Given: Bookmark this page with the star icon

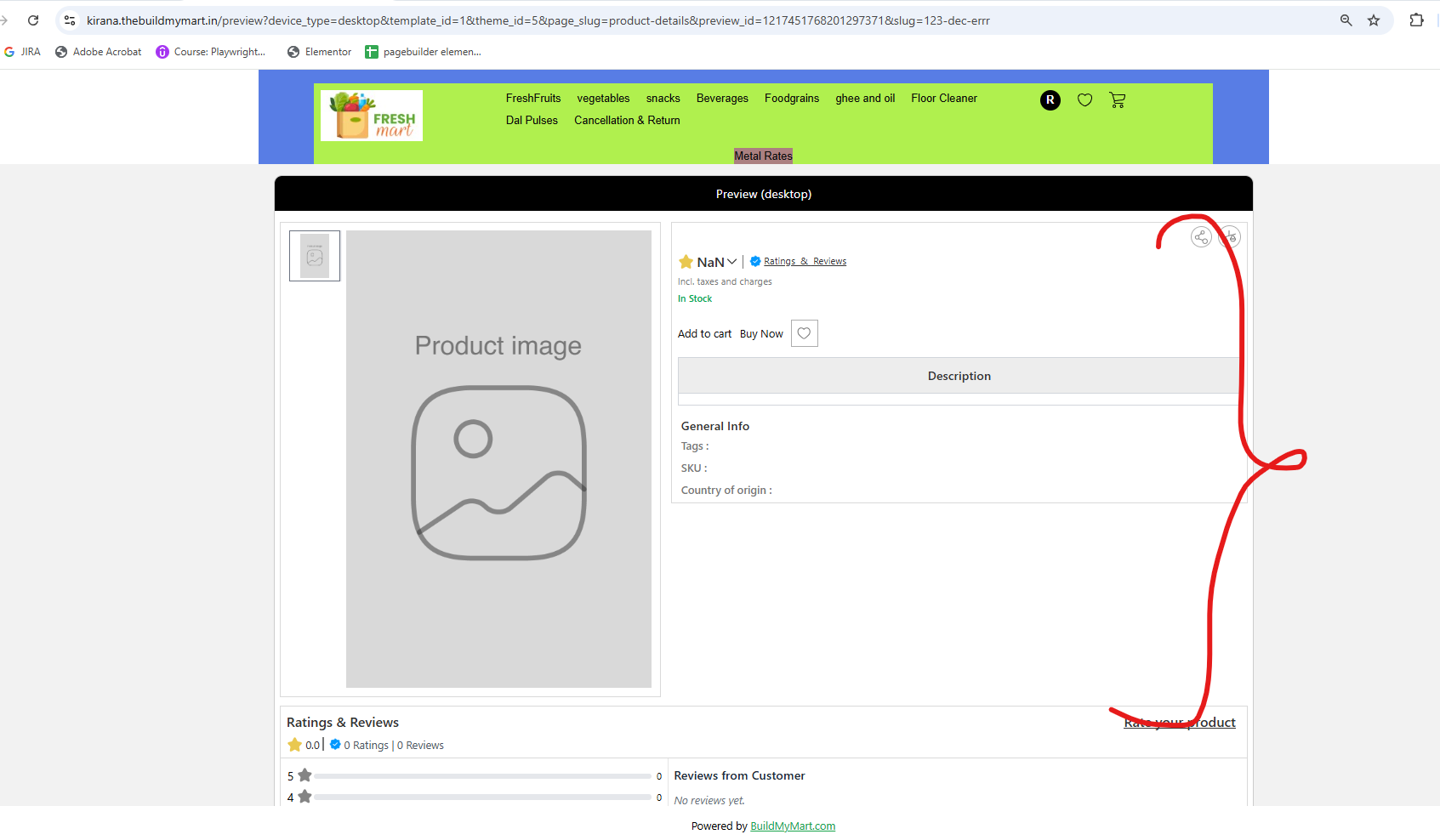Looking at the screenshot, I should pos(1374,20).
